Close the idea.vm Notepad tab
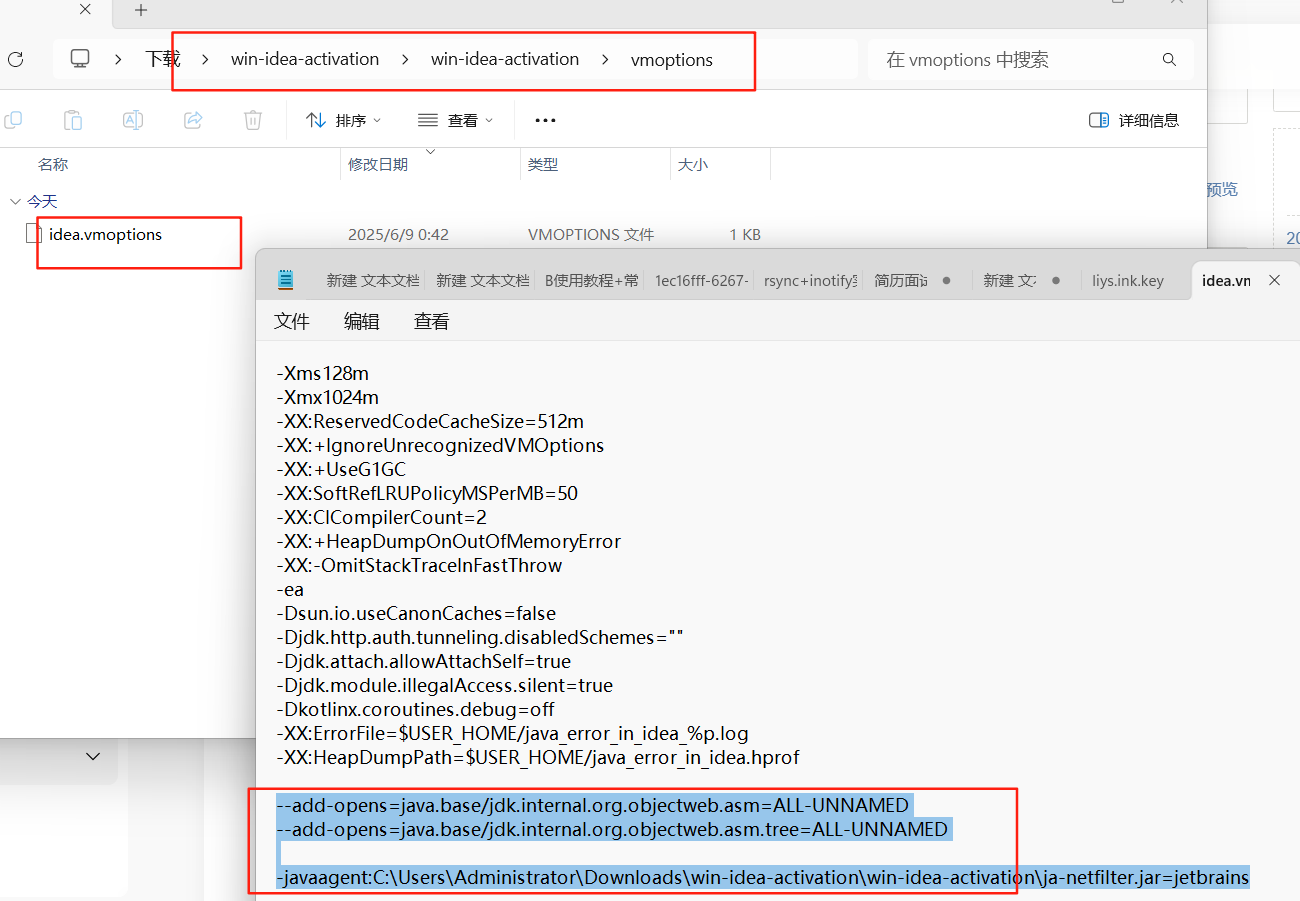Viewport: 1300px width, 901px height. tap(1274, 280)
